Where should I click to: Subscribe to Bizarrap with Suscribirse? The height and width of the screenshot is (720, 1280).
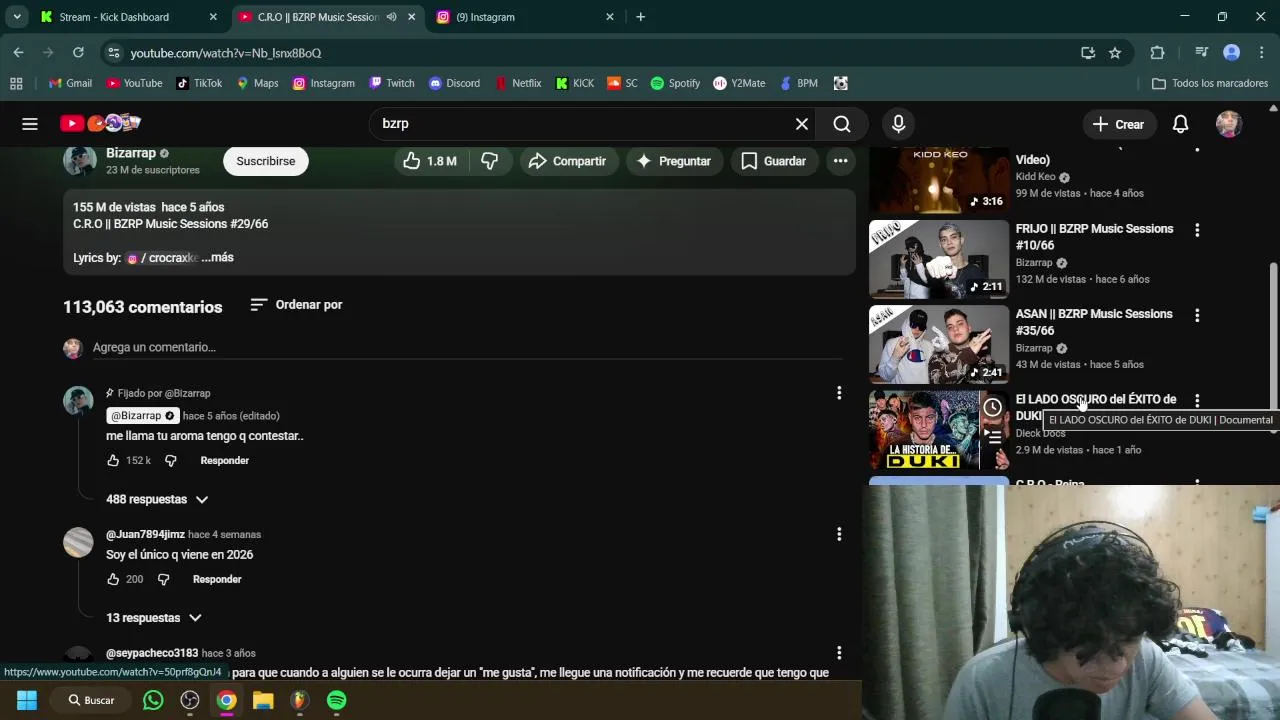point(265,161)
